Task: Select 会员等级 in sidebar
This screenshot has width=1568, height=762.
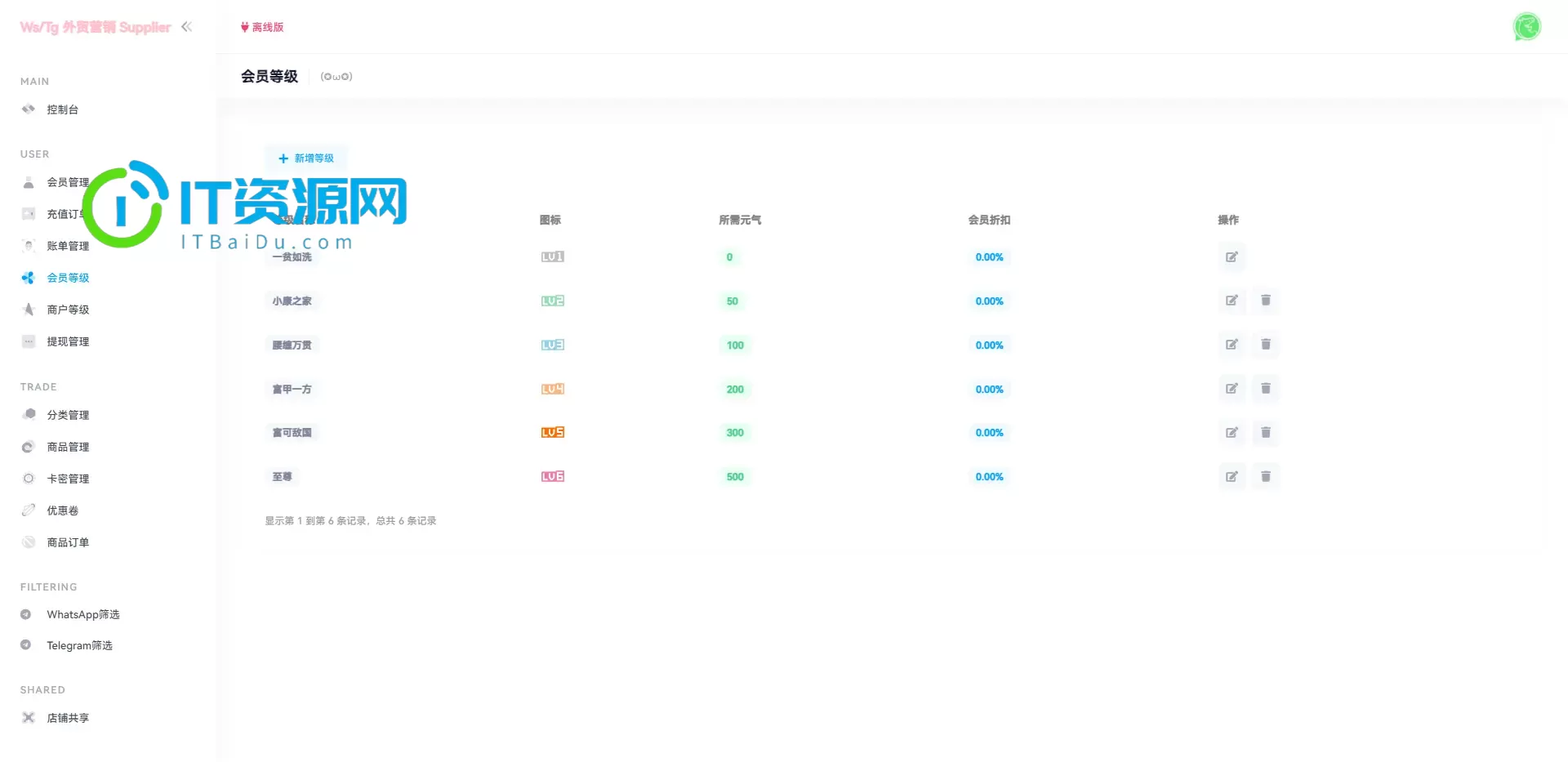Action: (68, 278)
